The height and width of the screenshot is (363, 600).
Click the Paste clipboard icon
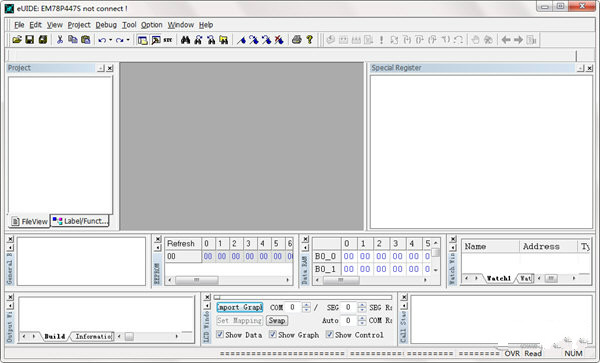(x=86, y=39)
